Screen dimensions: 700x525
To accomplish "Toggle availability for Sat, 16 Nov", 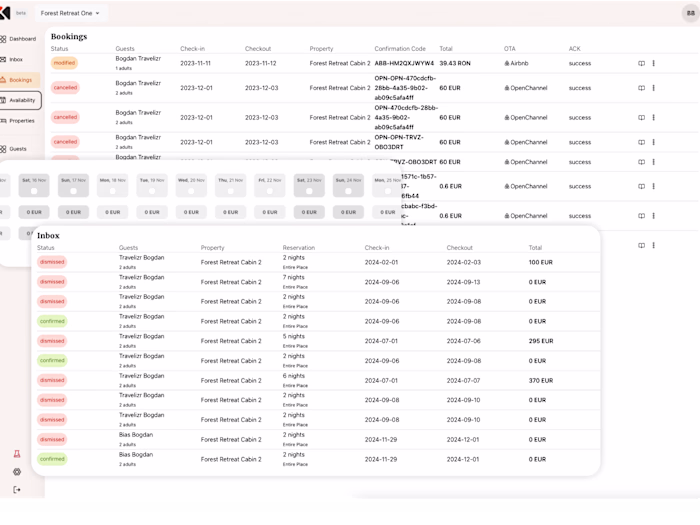I will pos(34,191).
